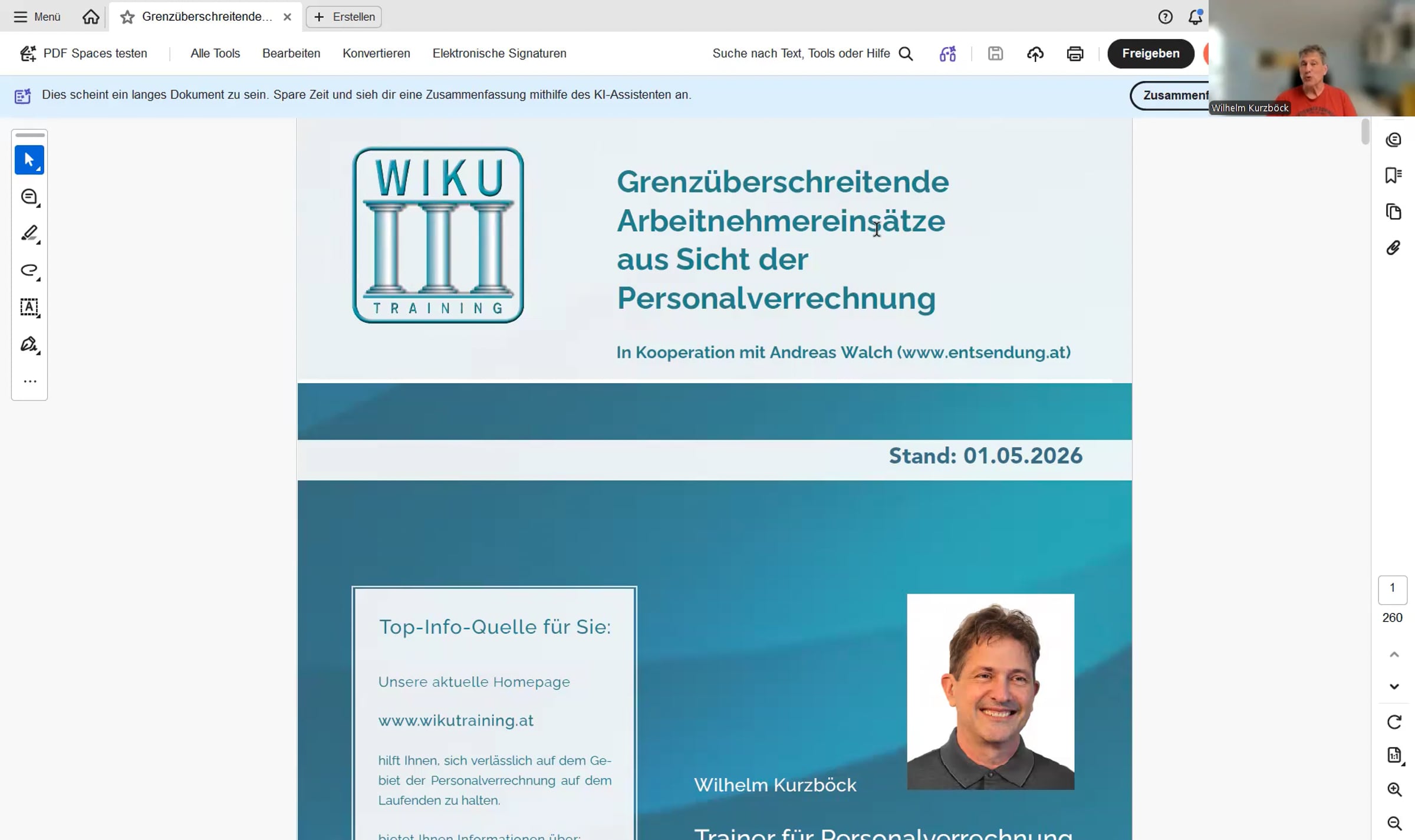Image resolution: width=1415 pixels, height=840 pixels.
Task: Click the webcam video of Wilhelm Kurzböck
Action: (1312, 58)
